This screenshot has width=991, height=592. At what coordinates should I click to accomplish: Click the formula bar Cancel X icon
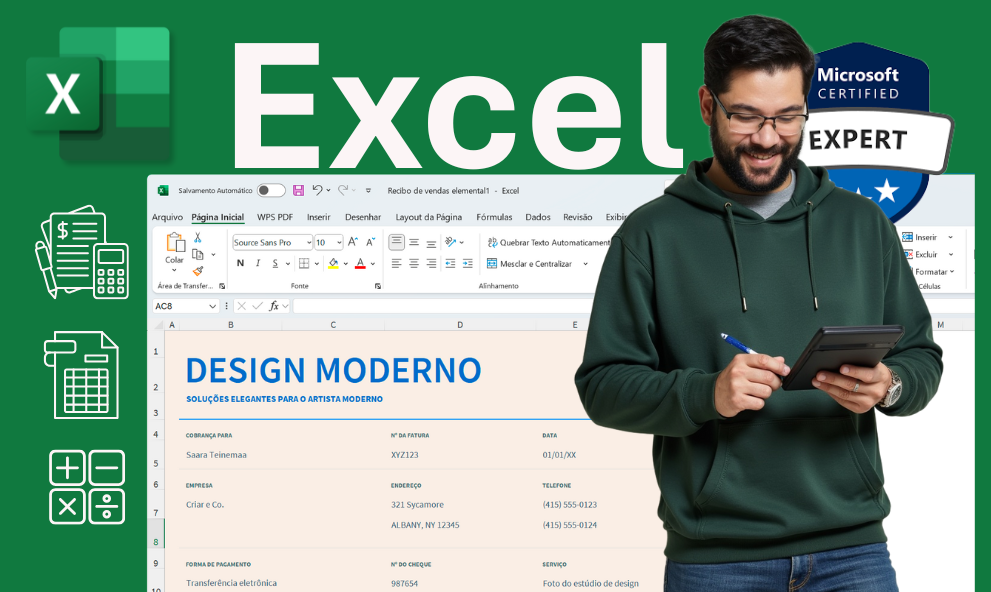[241, 306]
